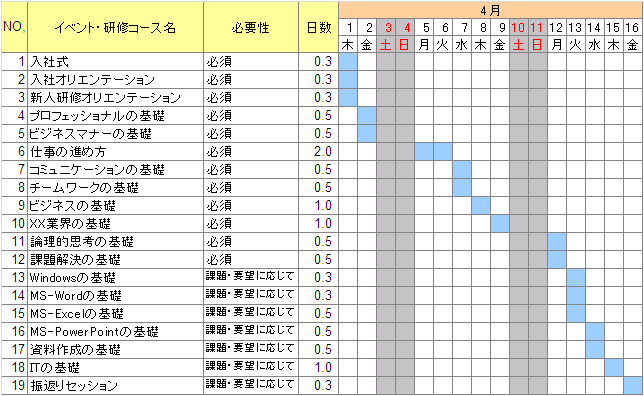
Task: Click the 1.0 days value for XX業界の基礎
Action: tap(319, 223)
